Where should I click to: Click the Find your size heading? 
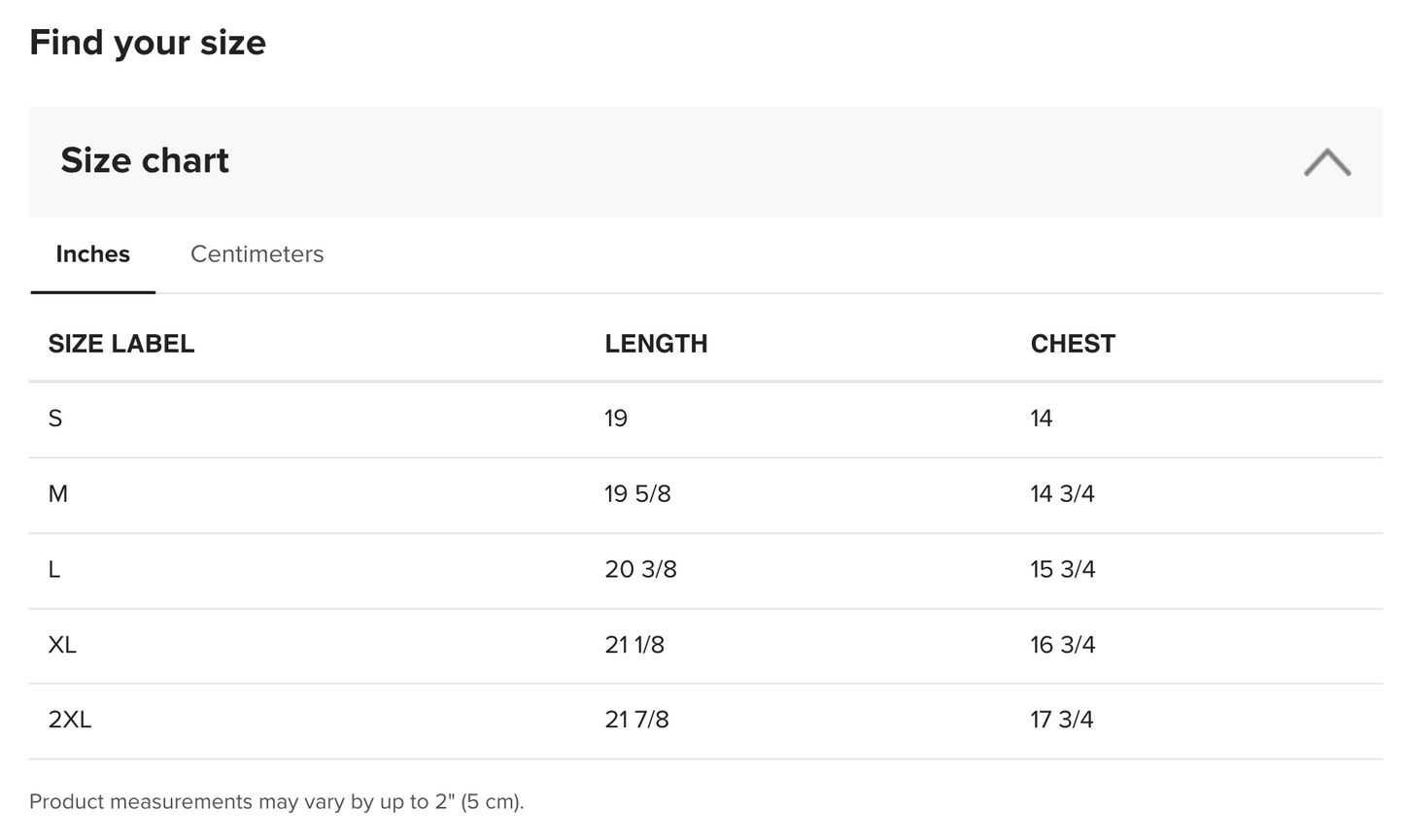pyautogui.click(x=148, y=43)
